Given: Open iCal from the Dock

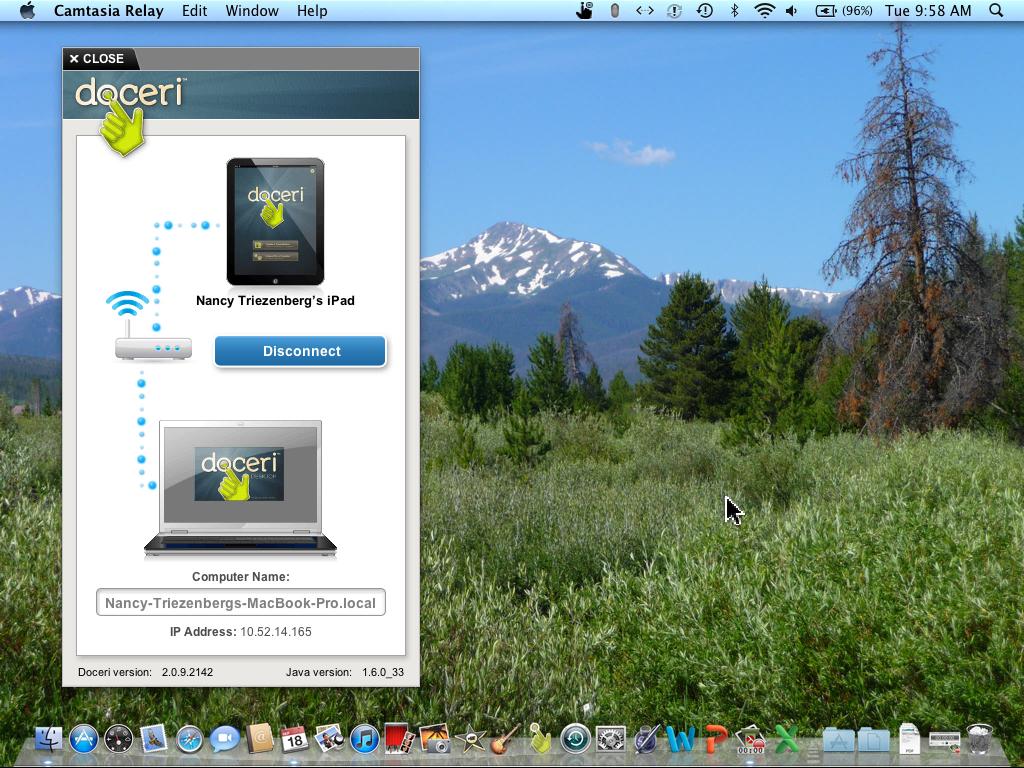Looking at the screenshot, I should click(x=295, y=739).
